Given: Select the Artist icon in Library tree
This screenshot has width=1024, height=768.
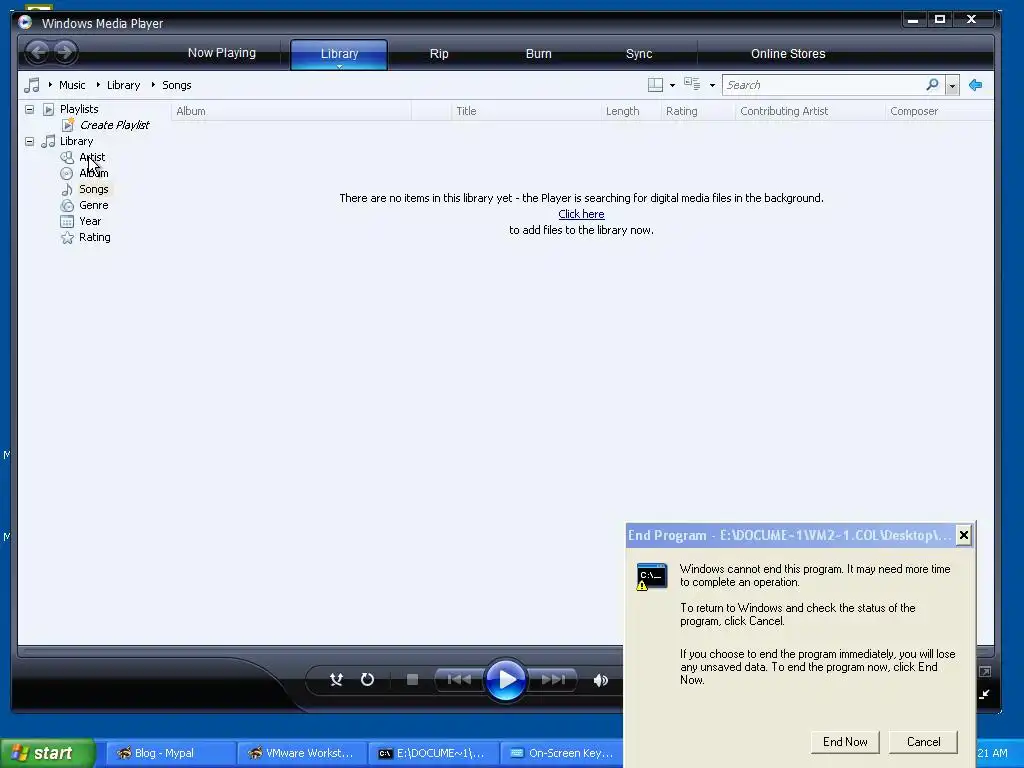Looking at the screenshot, I should pyautogui.click(x=67, y=157).
